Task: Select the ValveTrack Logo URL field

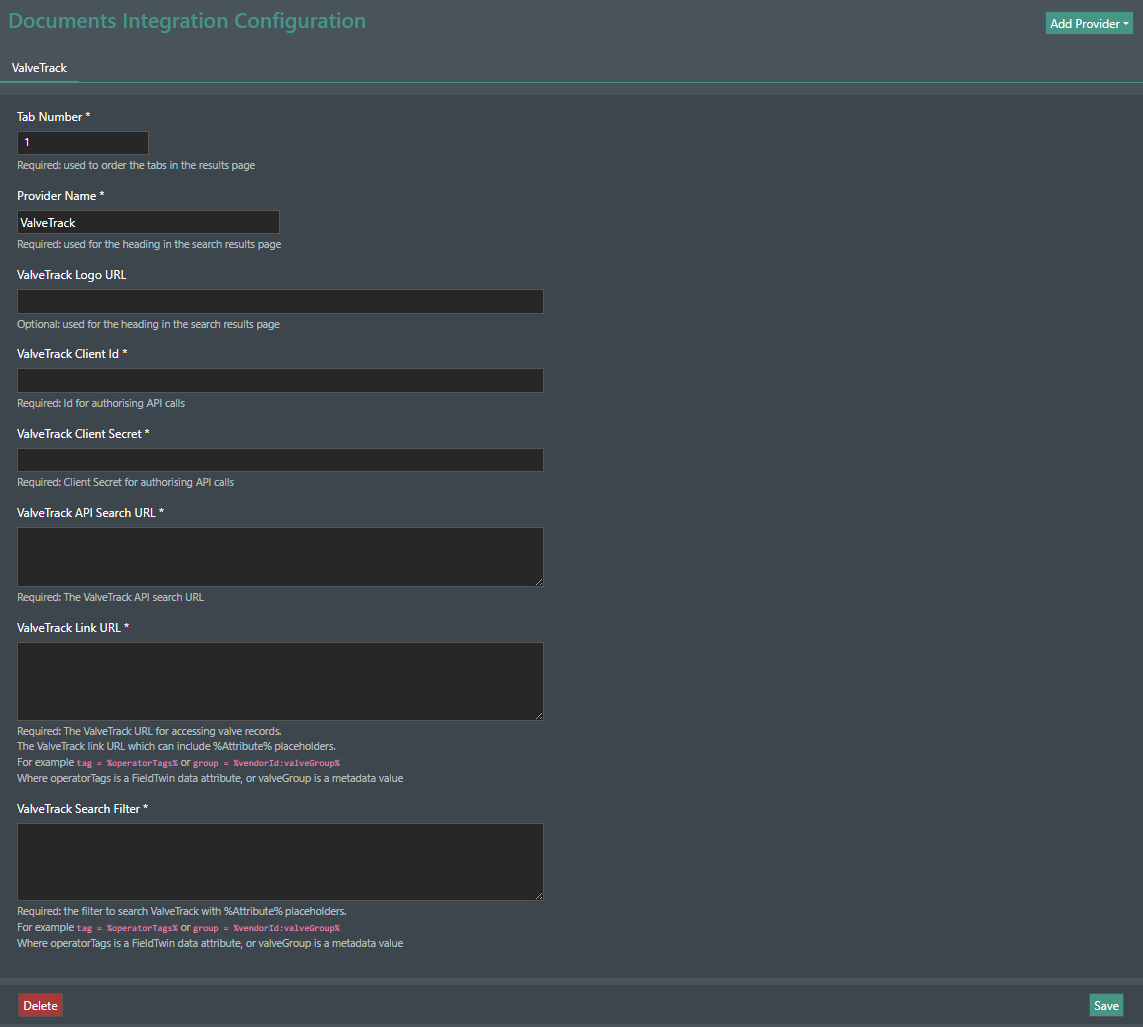Action: tap(280, 301)
